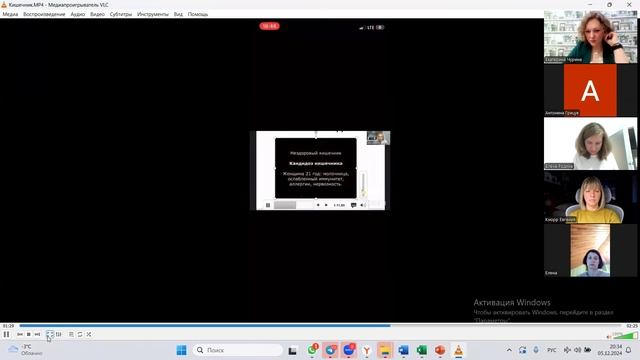The width and height of the screenshot is (640, 360).
Task: Open the Субтитры menu
Action: 121,14
